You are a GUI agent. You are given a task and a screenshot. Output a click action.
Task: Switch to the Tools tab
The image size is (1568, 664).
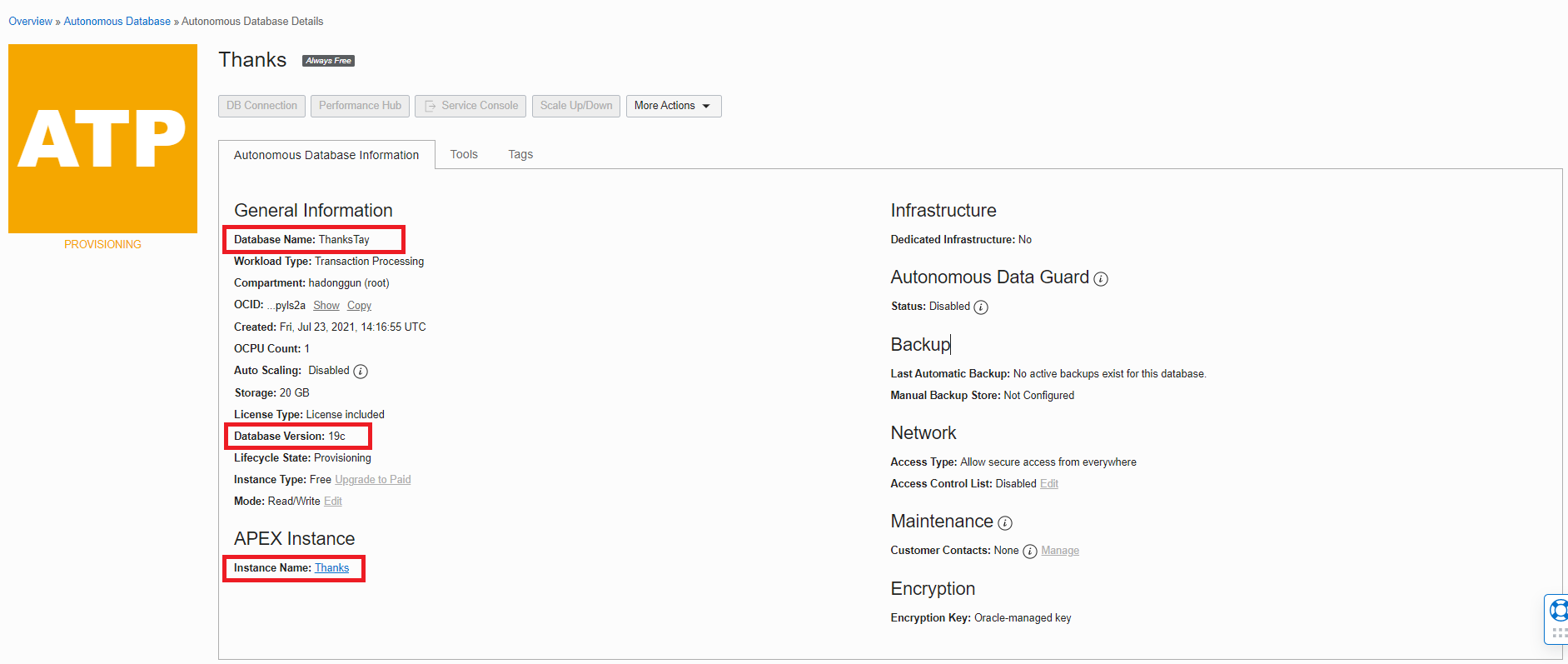tap(464, 154)
